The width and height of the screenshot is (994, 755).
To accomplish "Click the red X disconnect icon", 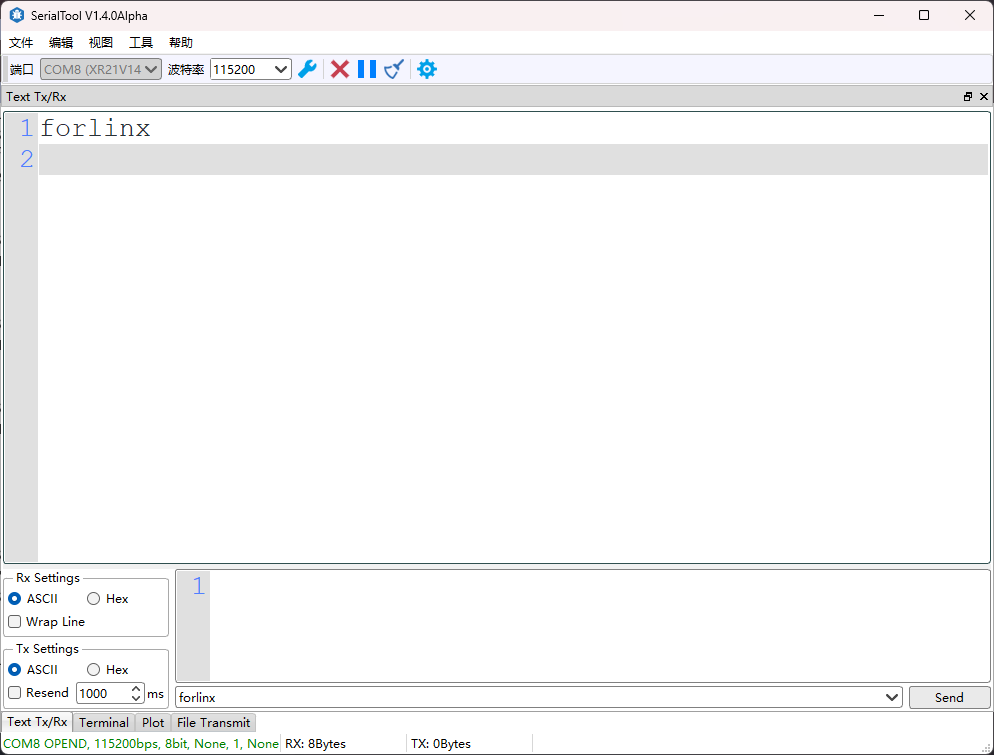I will click(x=340, y=69).
